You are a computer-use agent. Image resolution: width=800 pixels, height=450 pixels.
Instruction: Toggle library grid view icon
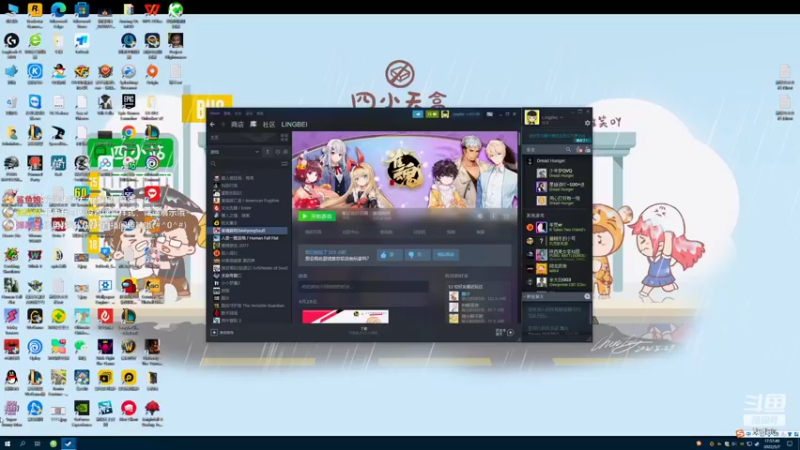[x=285, y=138]
